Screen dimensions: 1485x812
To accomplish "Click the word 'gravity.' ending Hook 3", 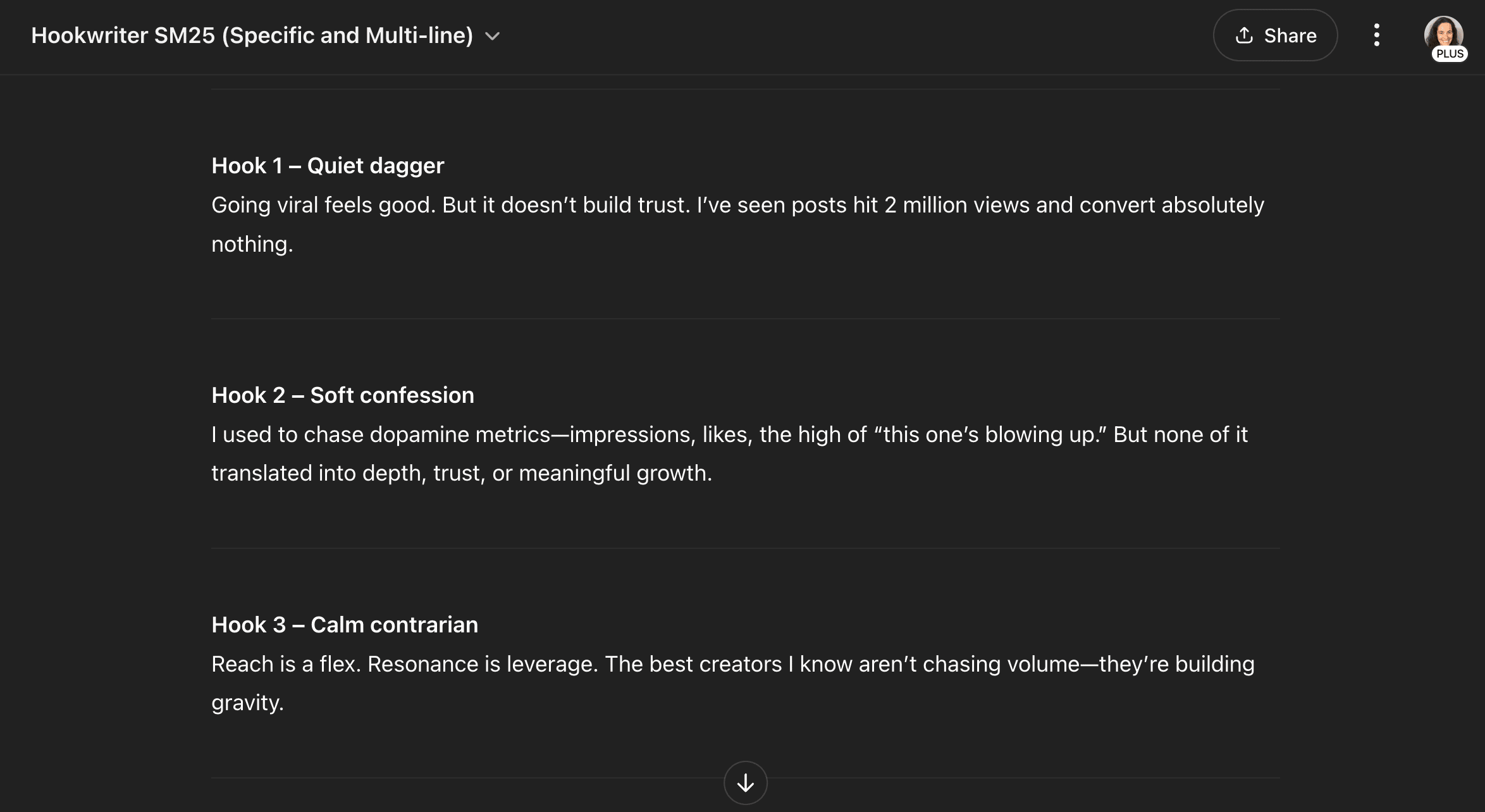I will [x=247, y=703].
